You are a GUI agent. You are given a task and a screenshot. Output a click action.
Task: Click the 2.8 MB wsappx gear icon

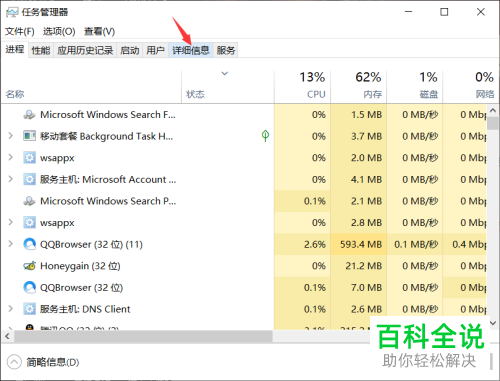(29, 223)
